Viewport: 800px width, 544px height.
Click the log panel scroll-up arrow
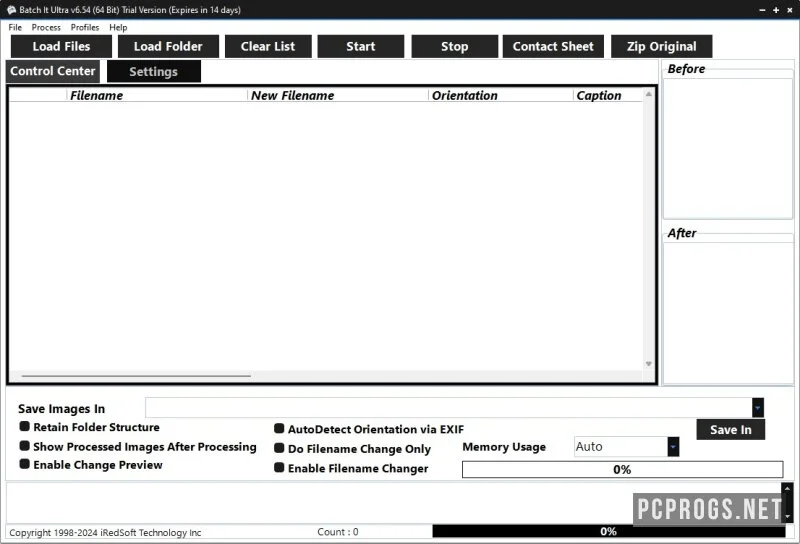point(787,489)
